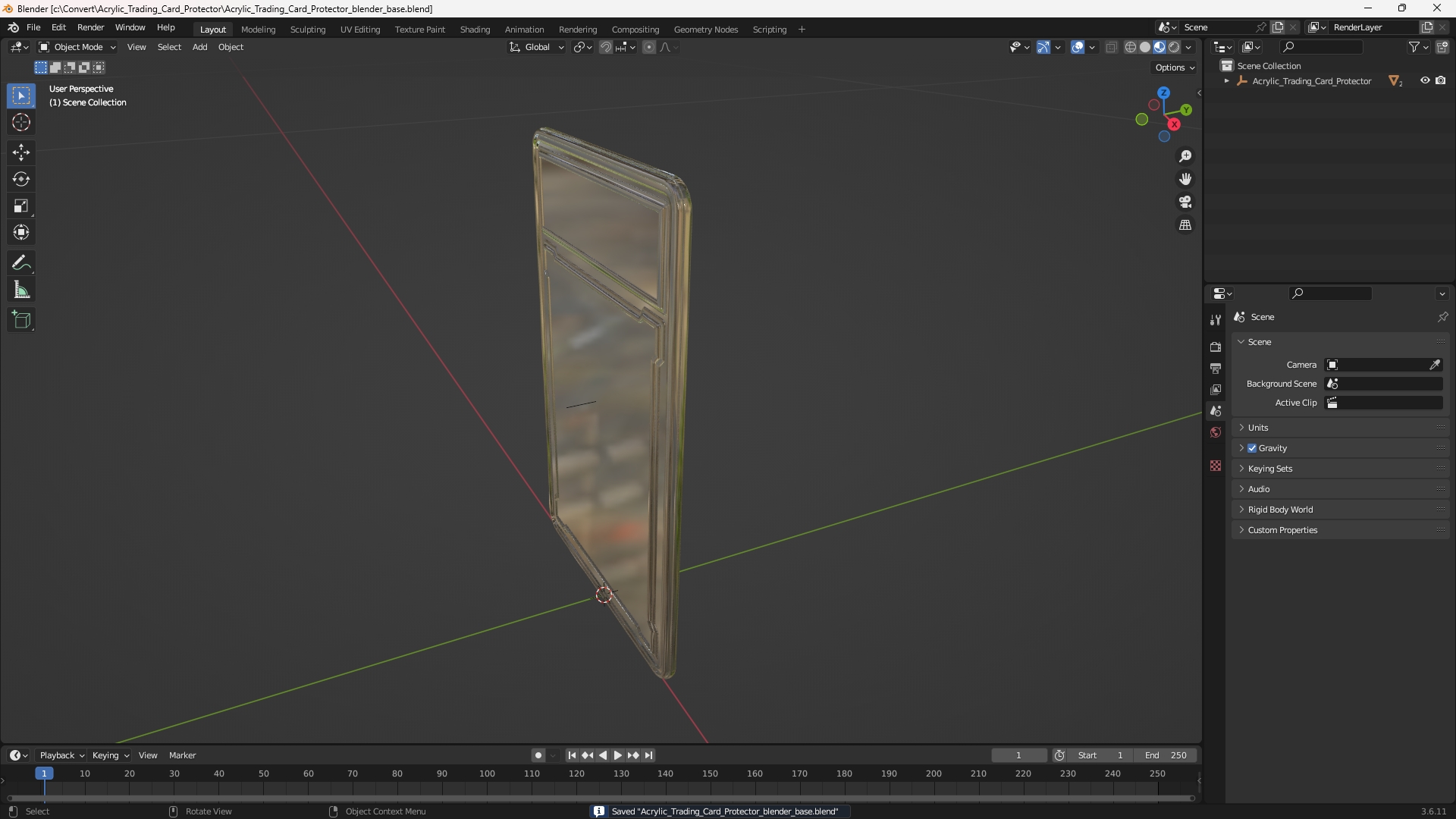
Task: Disable Acrylic_Trading_Card_Protector in renders camera icon
Action: coord(1441,80)
